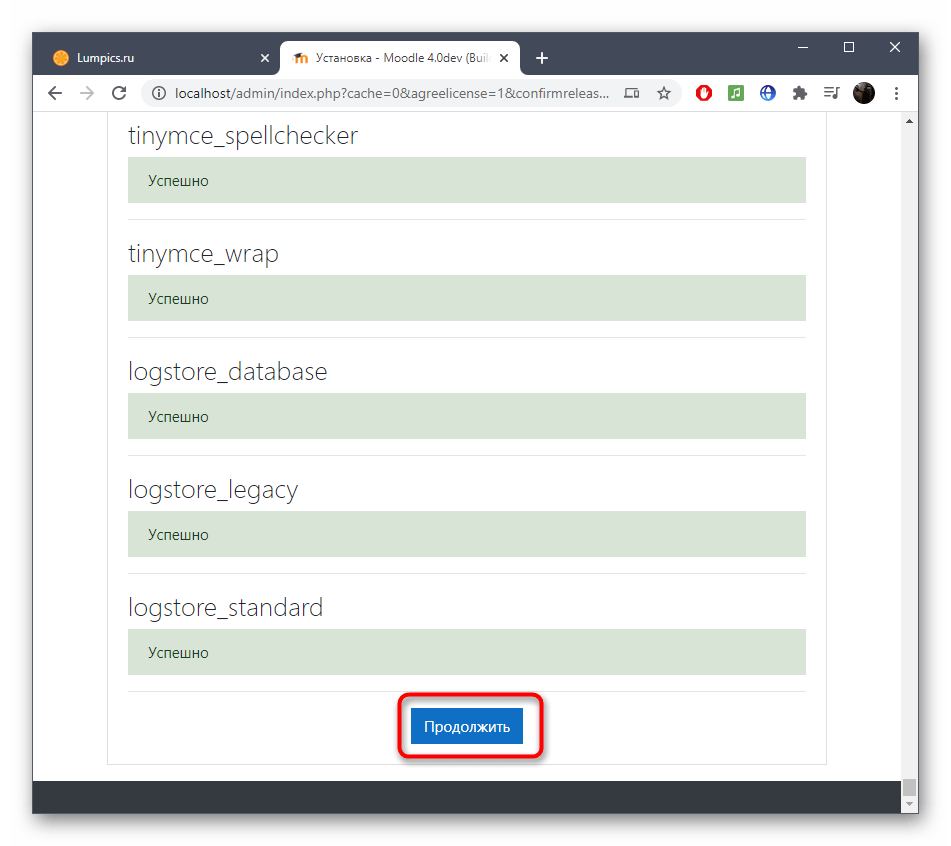Click the blue Продолжить button

tap(466, 726)
